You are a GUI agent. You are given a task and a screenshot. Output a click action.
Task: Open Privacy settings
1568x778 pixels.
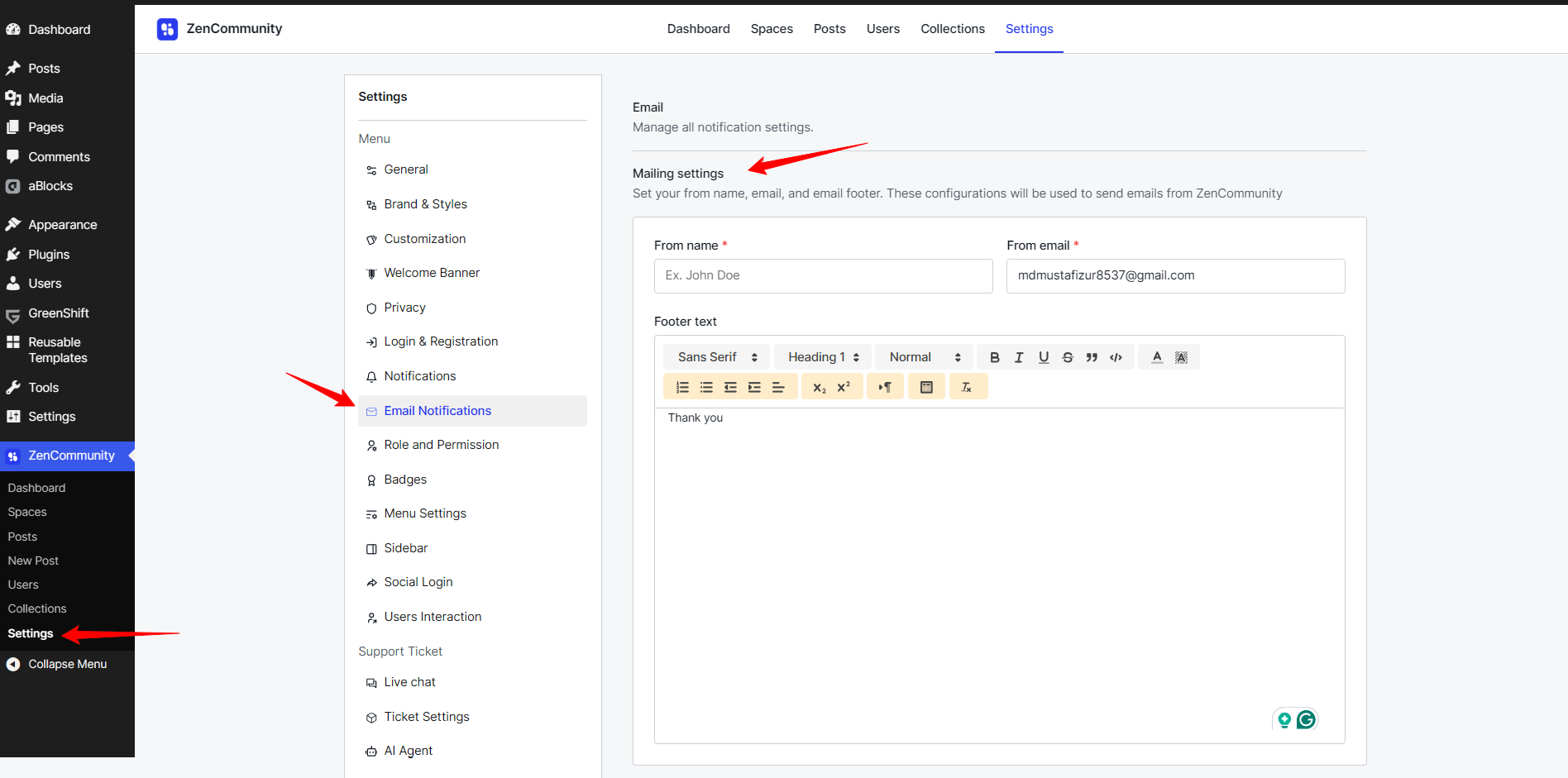[472, 308]
